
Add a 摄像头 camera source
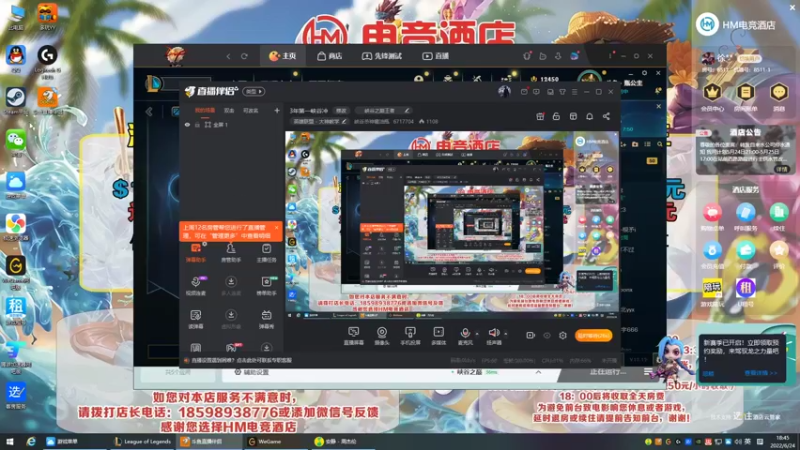pyautogui.click(x=382, y=336)
